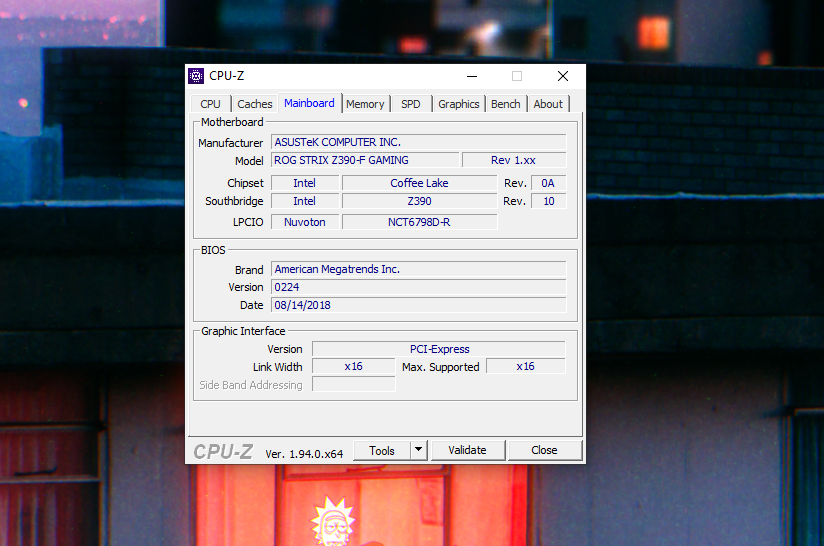Click the Validate button
This screenshot has height=546, width=824.
point(468,450)
